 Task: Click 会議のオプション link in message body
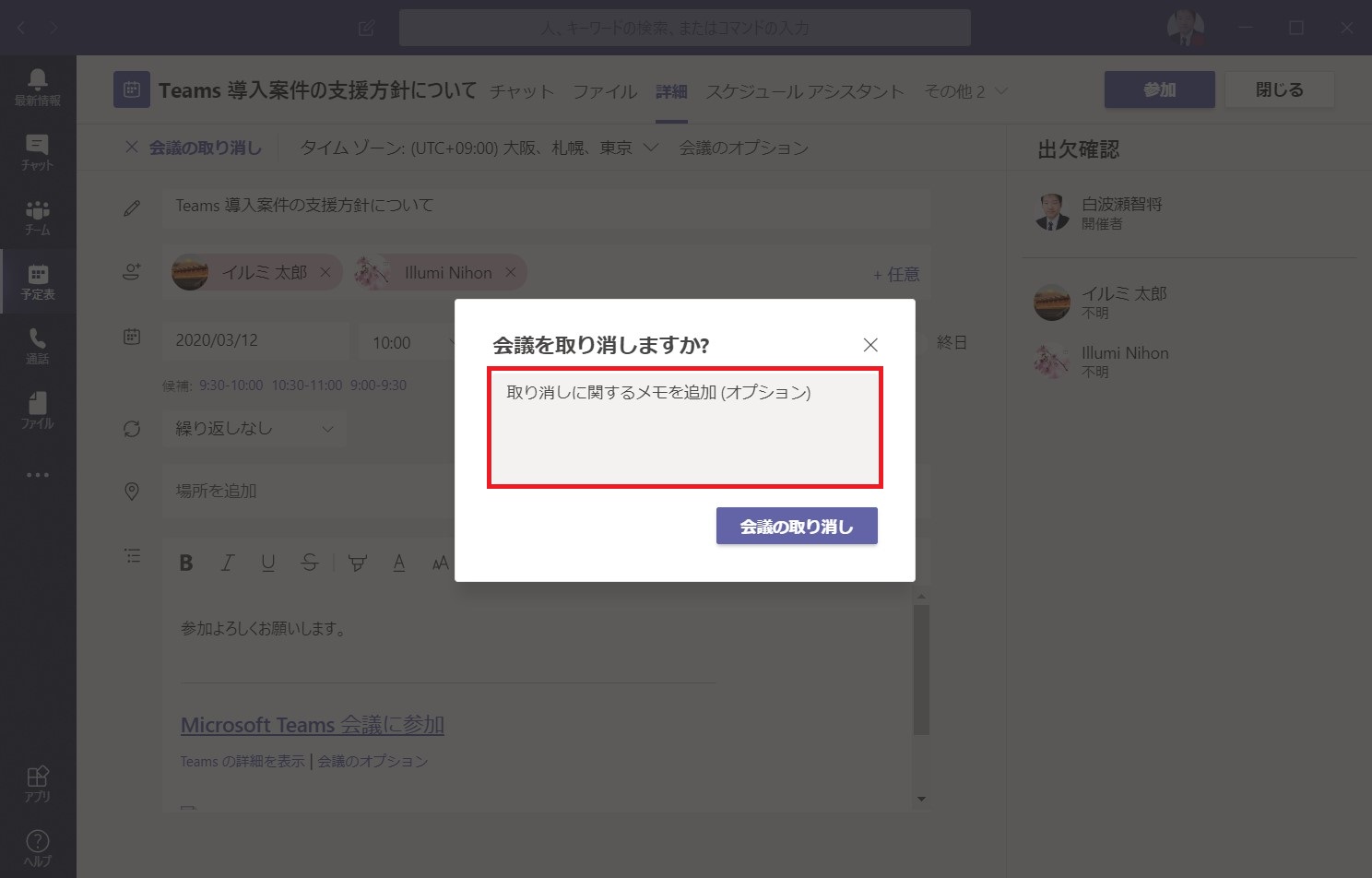tap(373, 761)
